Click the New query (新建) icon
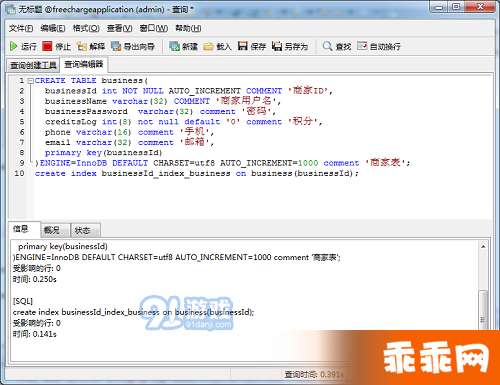 tap(174, 46)
